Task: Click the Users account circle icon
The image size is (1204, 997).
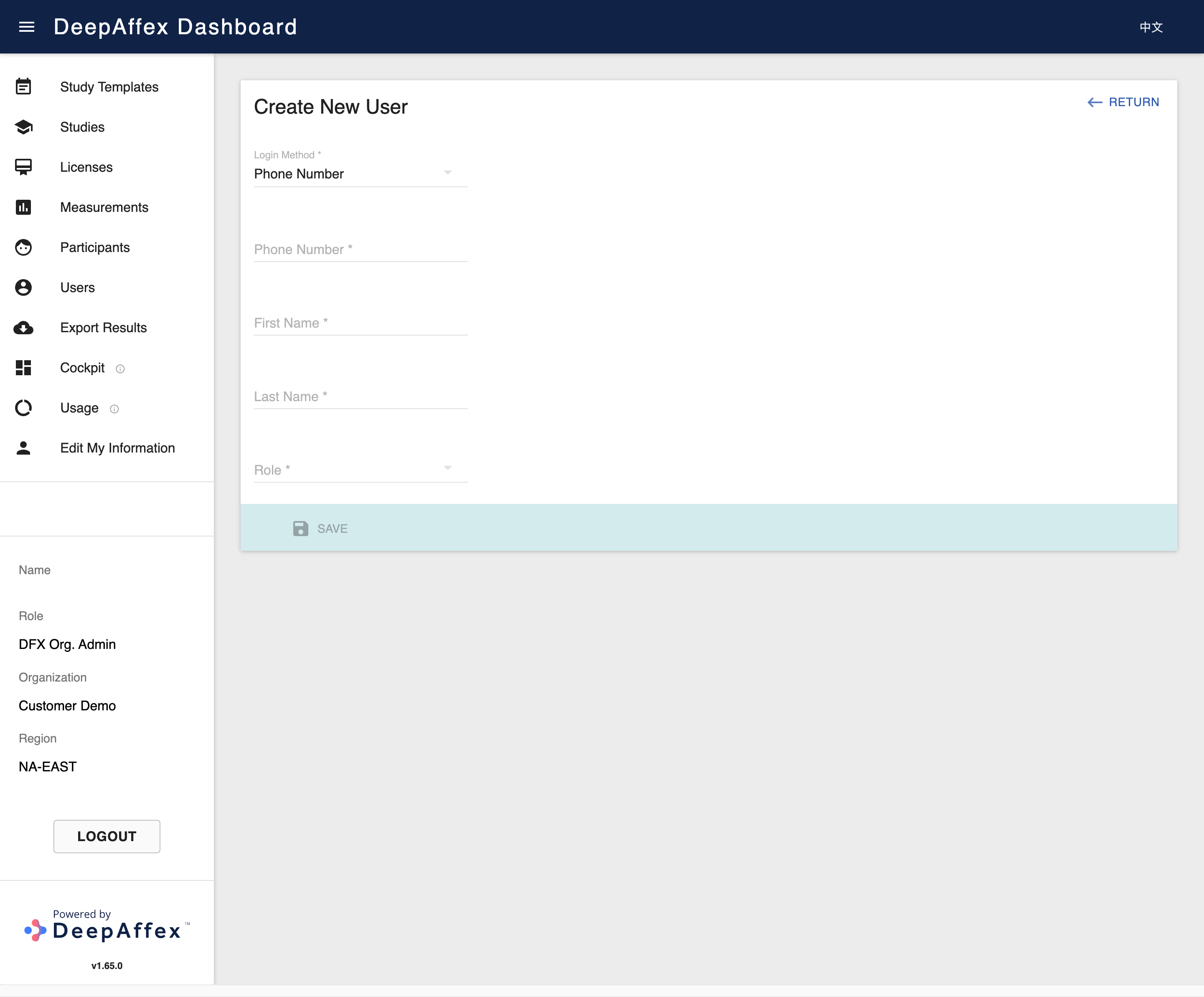Action: coord(23,287)
